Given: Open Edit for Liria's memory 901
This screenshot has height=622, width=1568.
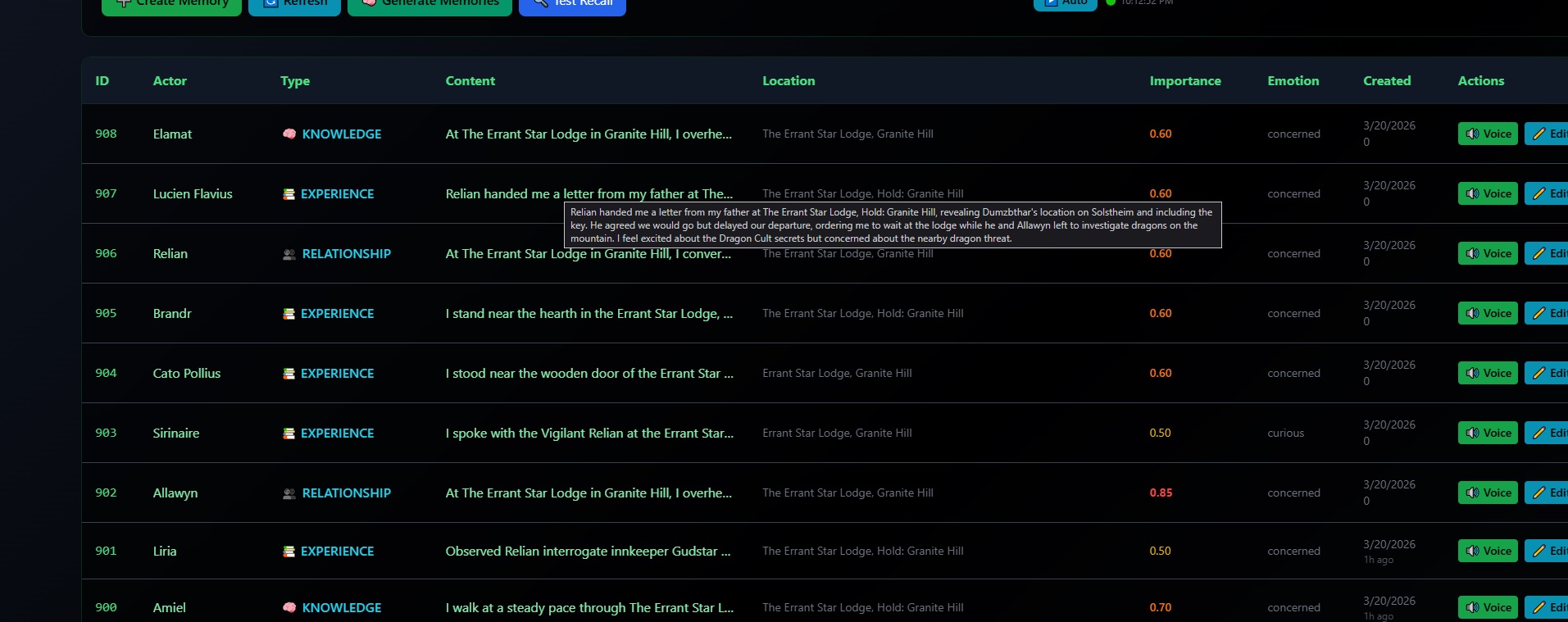Looking at the screenshot, I should [x=1547, y=551].
